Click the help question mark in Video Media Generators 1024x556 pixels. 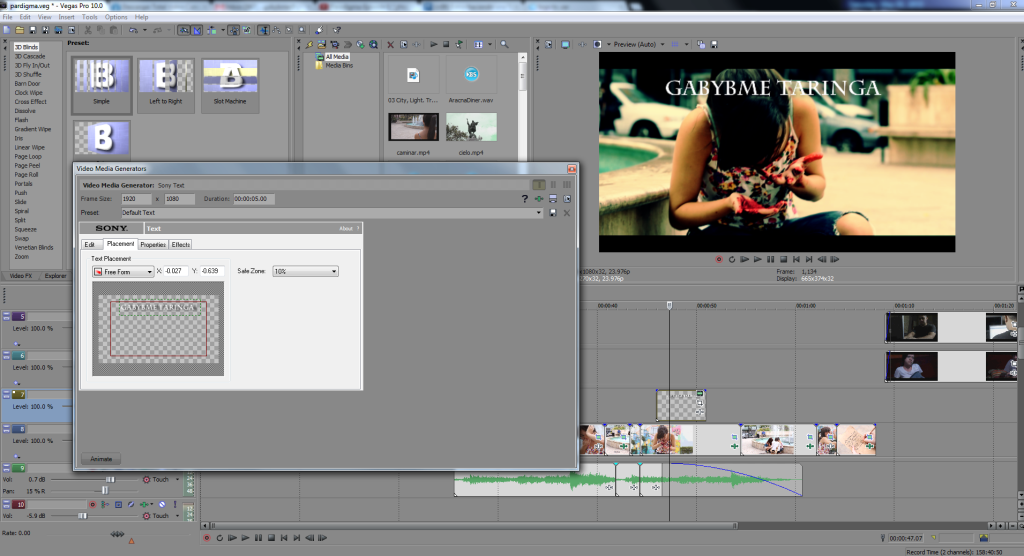pyautogui.click(x=524, y=199)
